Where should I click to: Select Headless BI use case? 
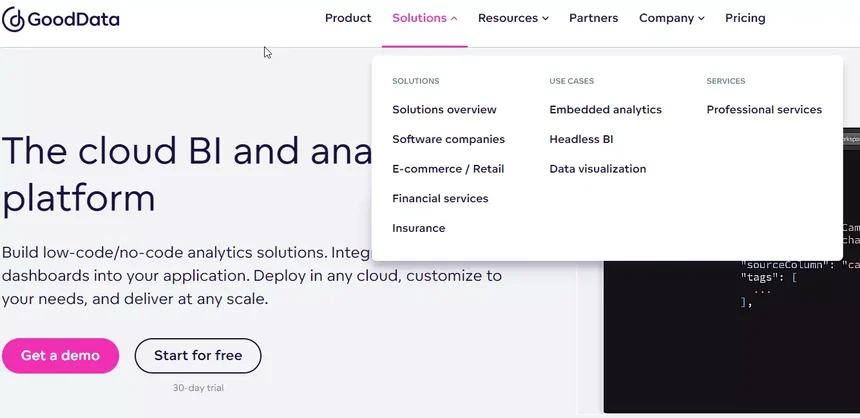(581, 139)
